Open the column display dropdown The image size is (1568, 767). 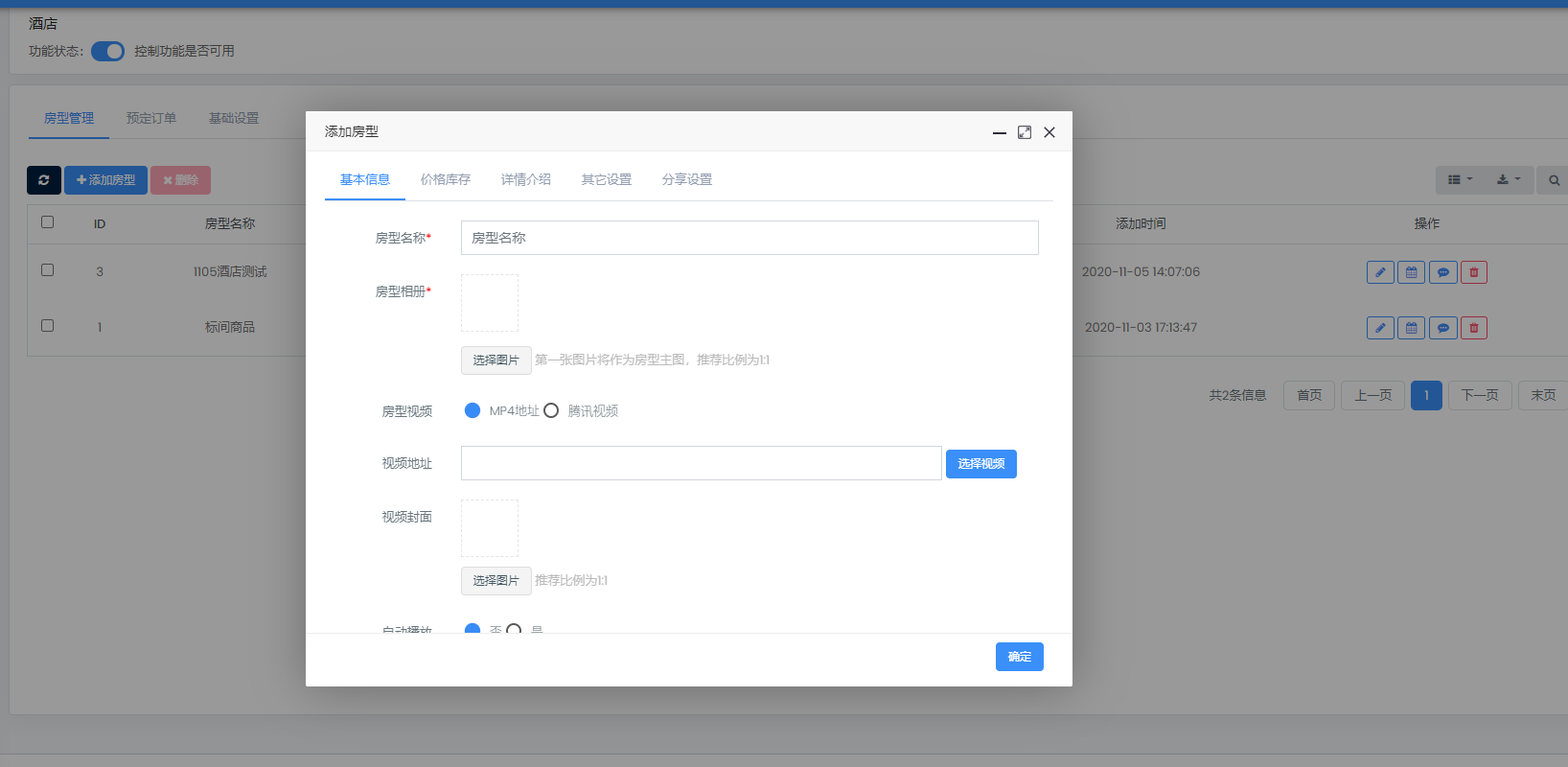pyautogui.click(x=1460, y=180)
